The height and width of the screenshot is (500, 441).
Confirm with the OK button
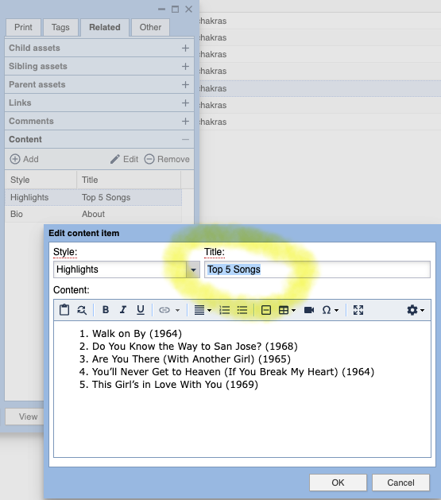(338, 483)
